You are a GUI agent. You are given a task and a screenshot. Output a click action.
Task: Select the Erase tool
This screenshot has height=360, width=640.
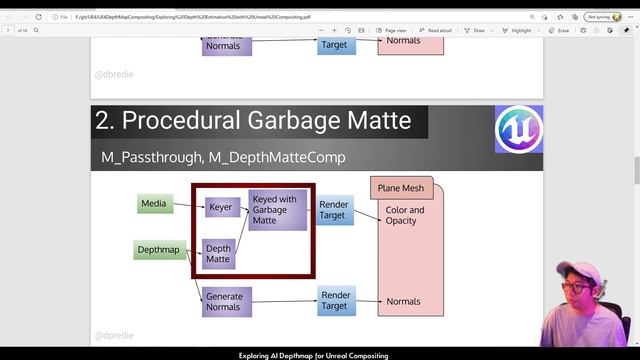tap(559, 30)
